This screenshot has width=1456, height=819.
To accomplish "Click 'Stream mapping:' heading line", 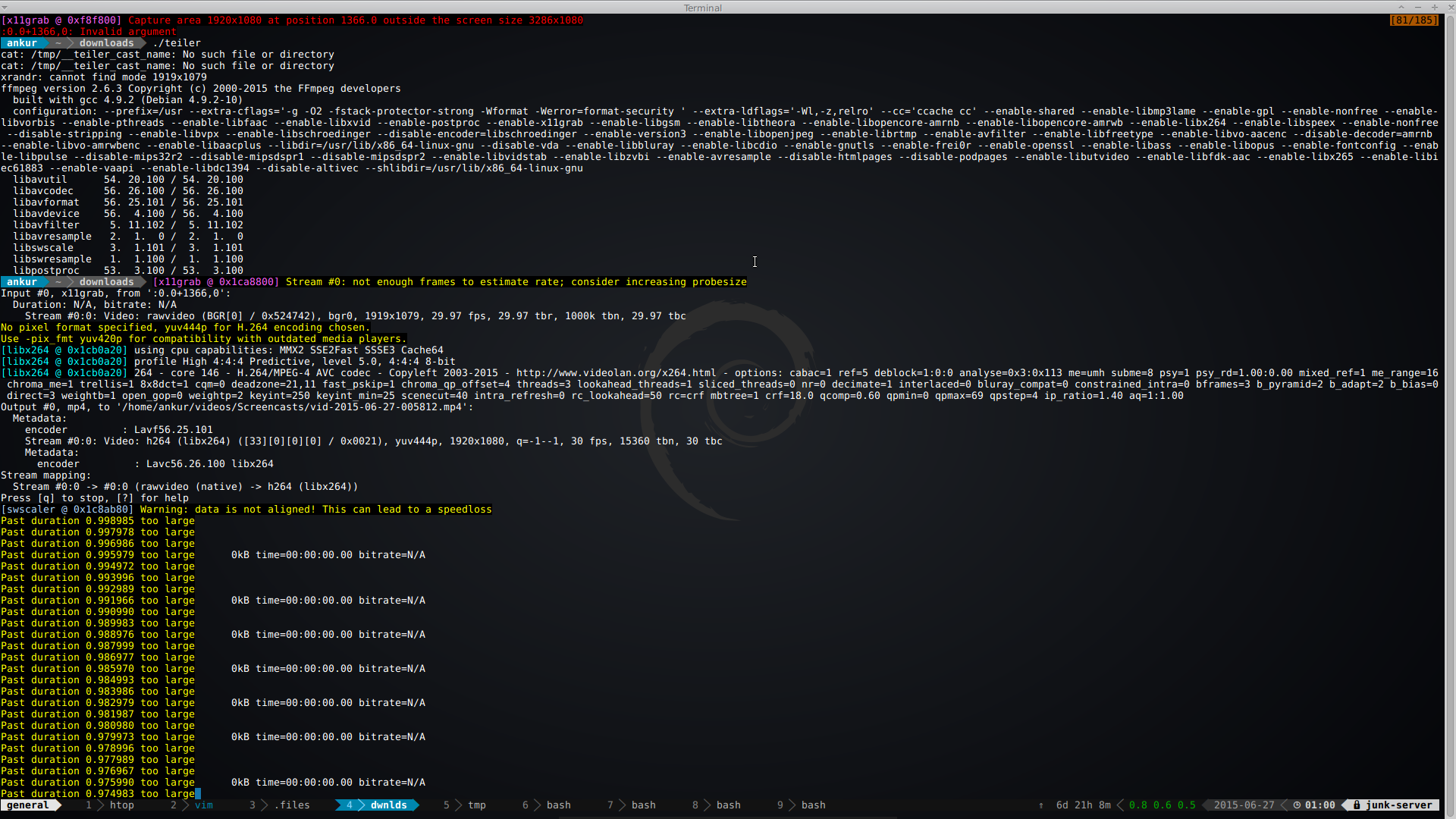I will point(46,475).
